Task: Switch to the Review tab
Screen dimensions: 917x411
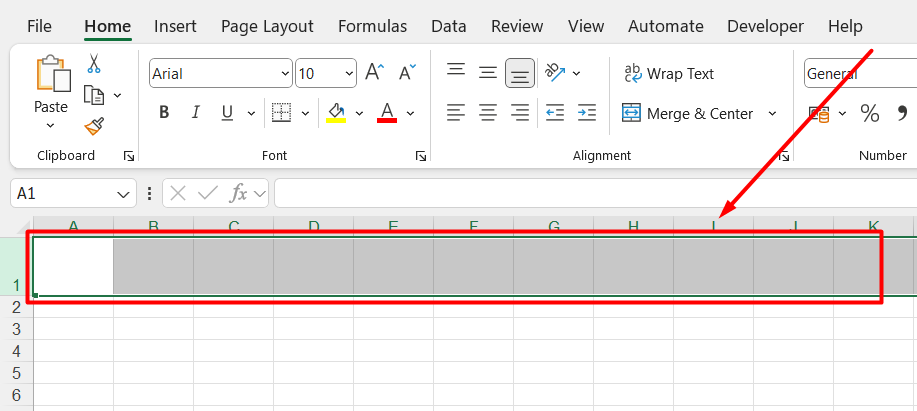Action: click(x=517, y=26)
